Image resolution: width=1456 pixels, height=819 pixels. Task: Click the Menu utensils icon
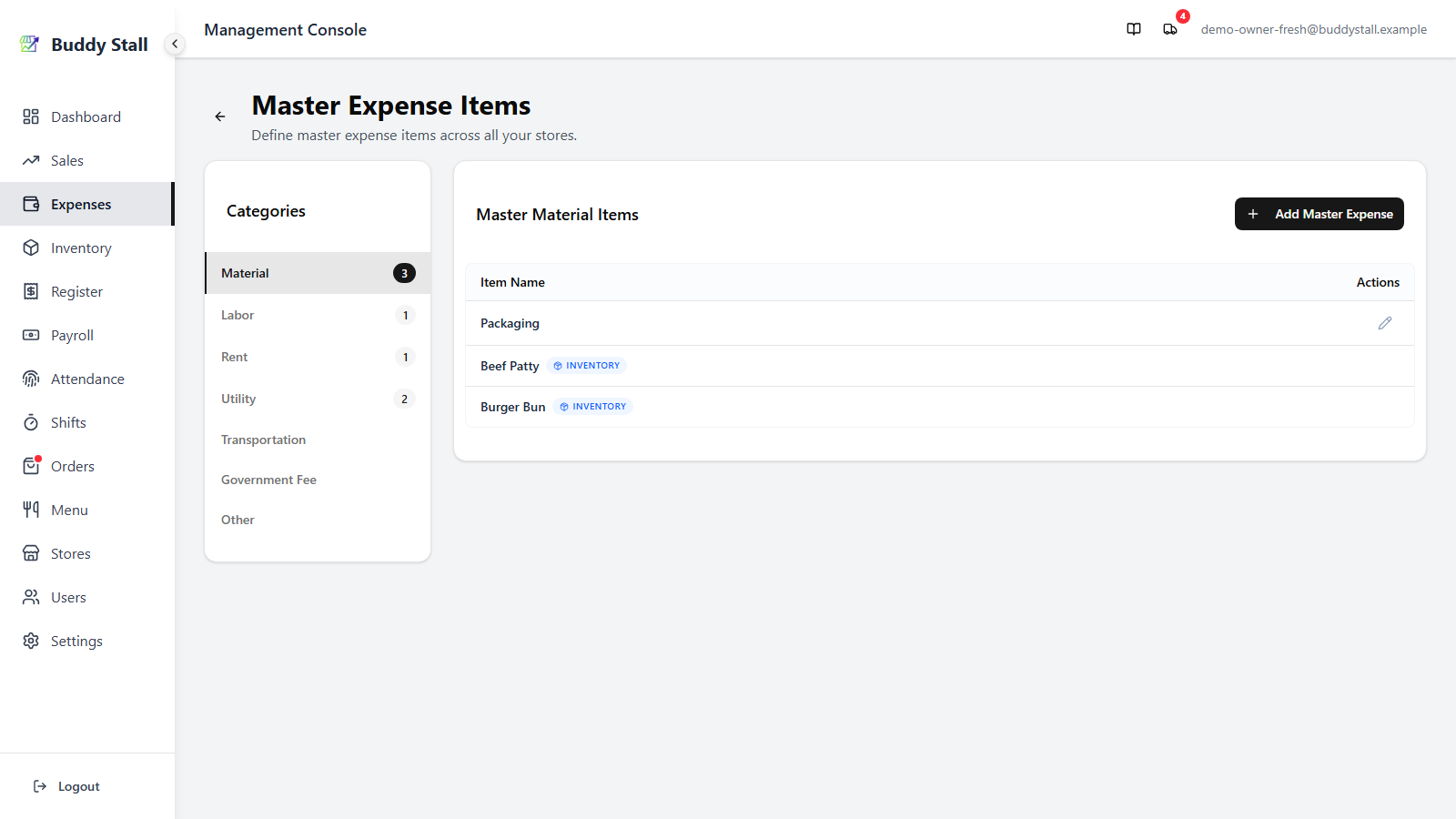[x=31, y=510]
